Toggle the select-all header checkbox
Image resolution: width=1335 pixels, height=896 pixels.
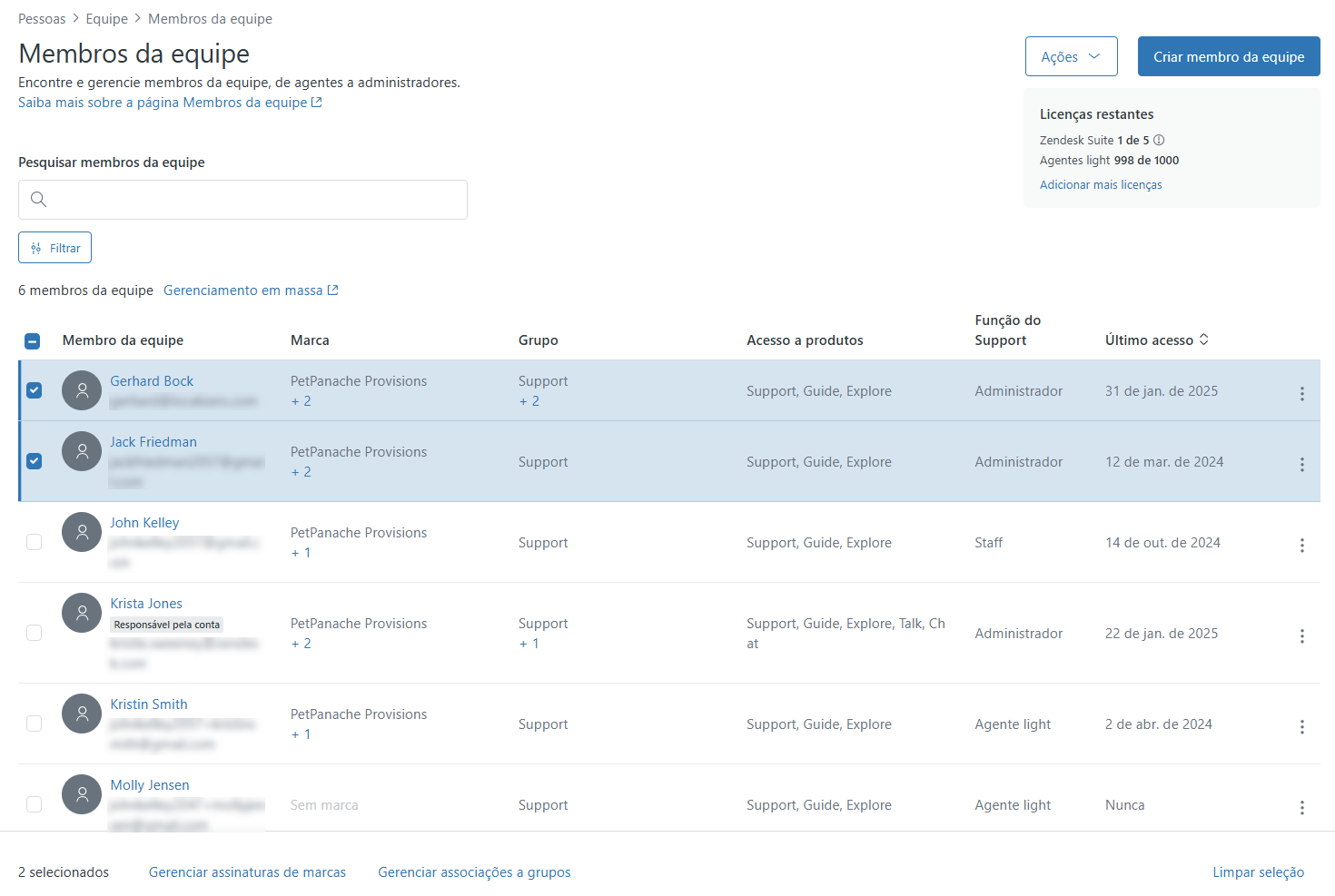(32, 341)
